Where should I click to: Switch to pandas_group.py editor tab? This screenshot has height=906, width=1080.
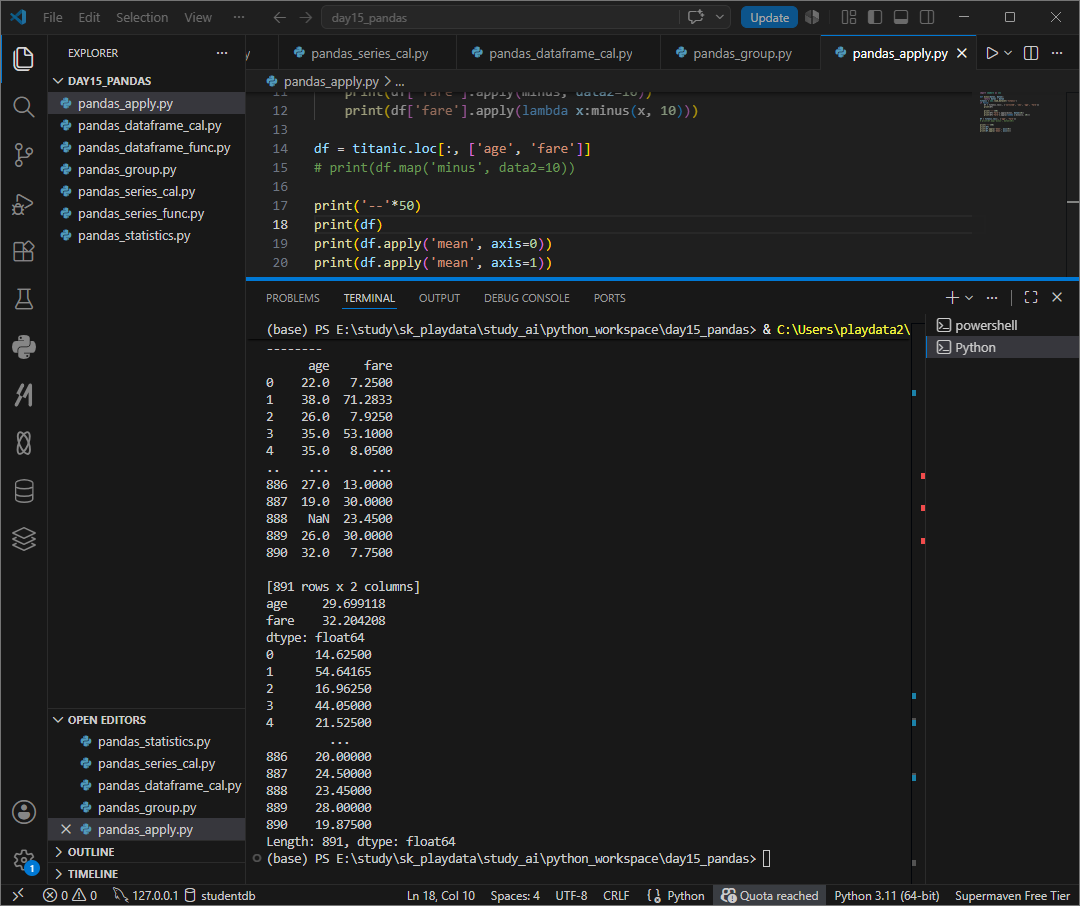click(x=742, y=53)
